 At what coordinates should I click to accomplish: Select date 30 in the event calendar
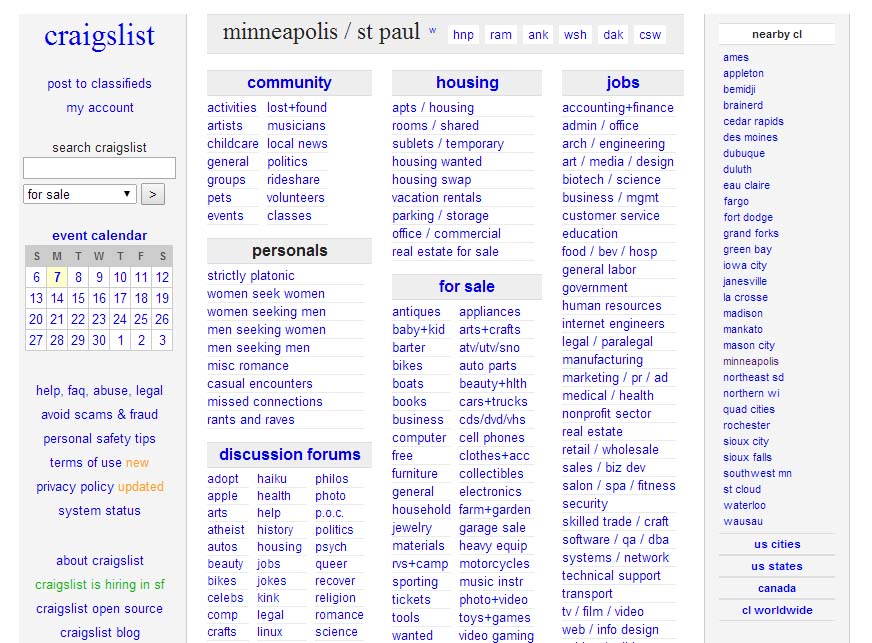pos(99,340)
